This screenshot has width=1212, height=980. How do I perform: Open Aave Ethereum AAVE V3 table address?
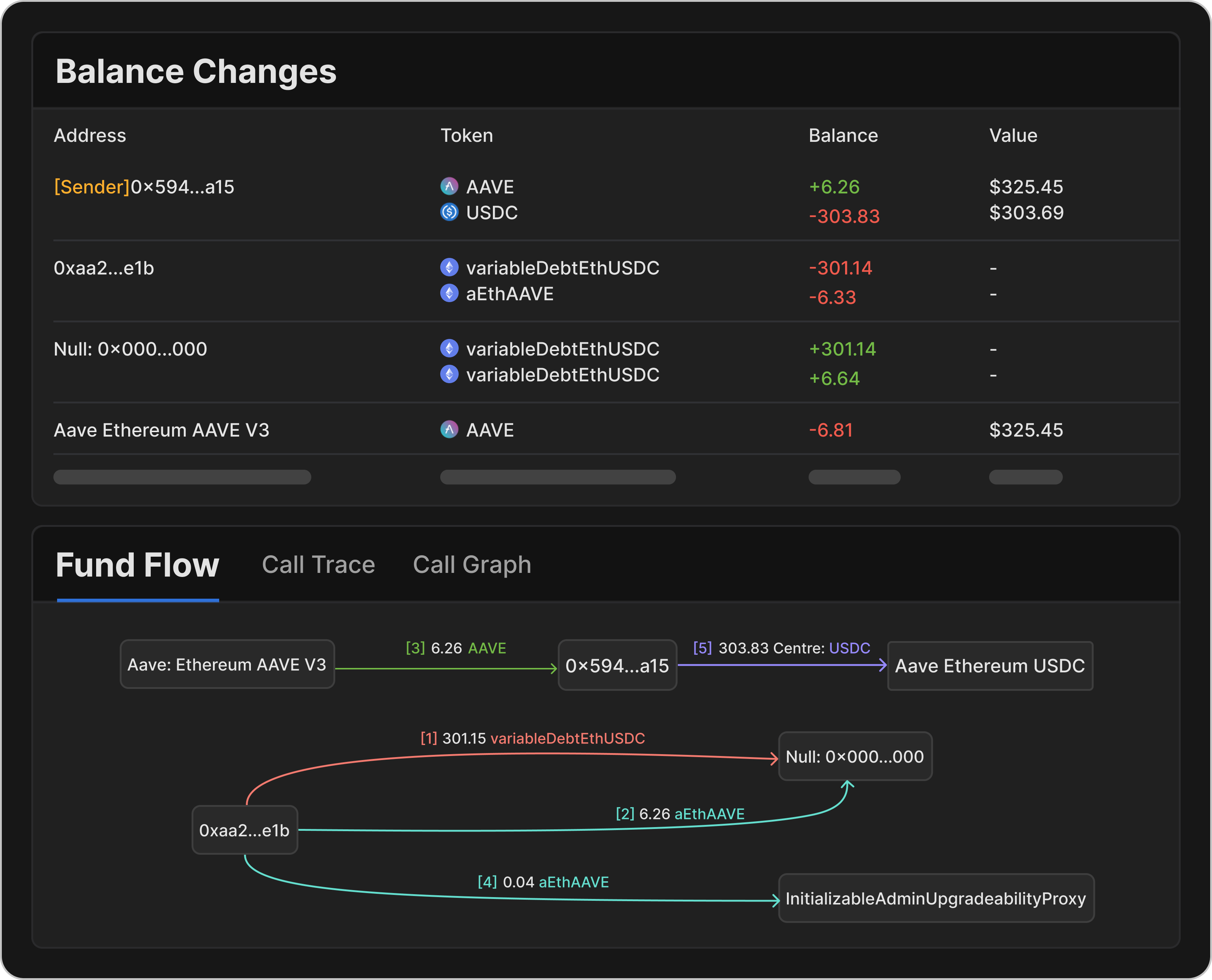[161, 430]
